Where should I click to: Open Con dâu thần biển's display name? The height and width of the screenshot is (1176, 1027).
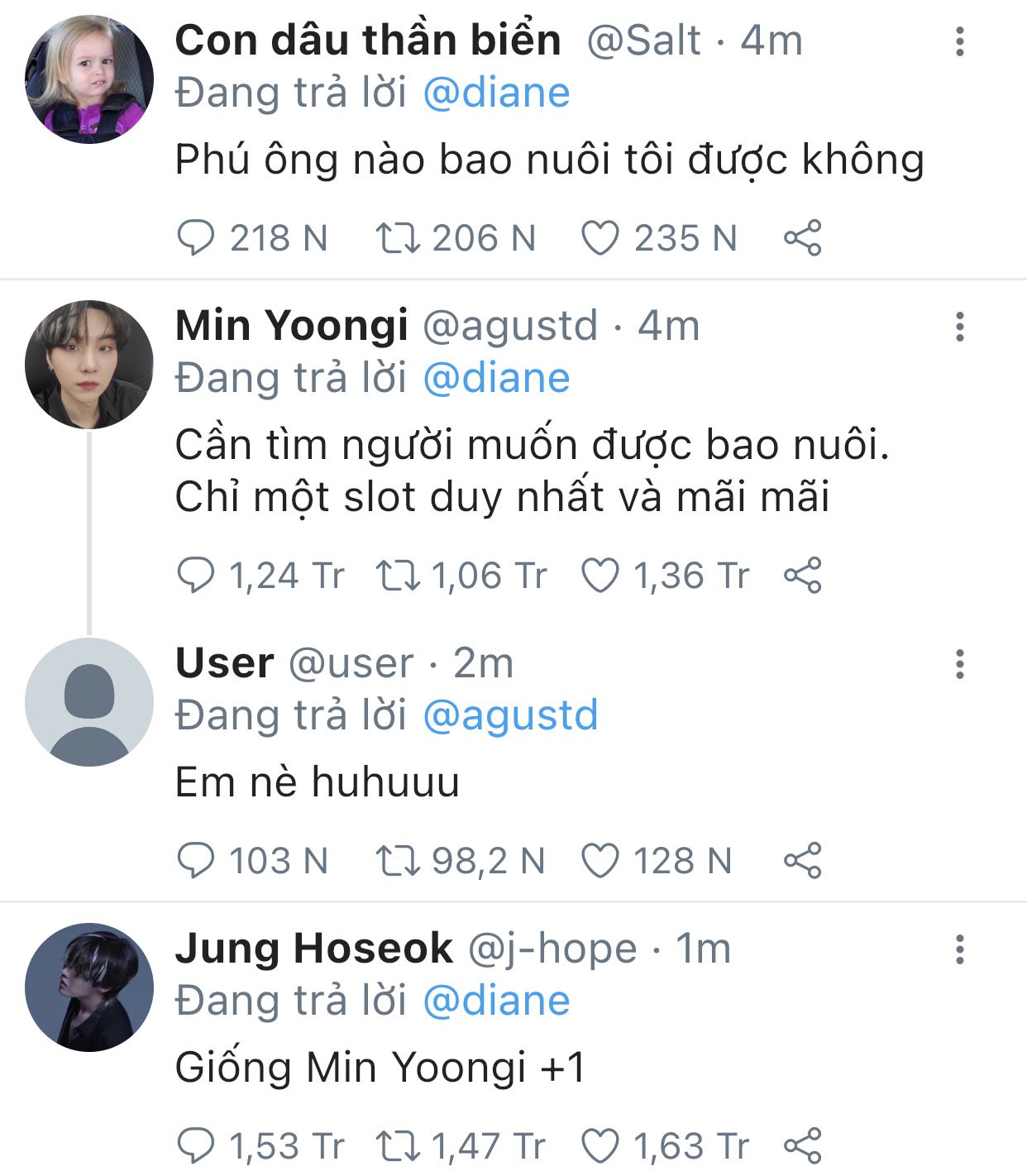368,40
